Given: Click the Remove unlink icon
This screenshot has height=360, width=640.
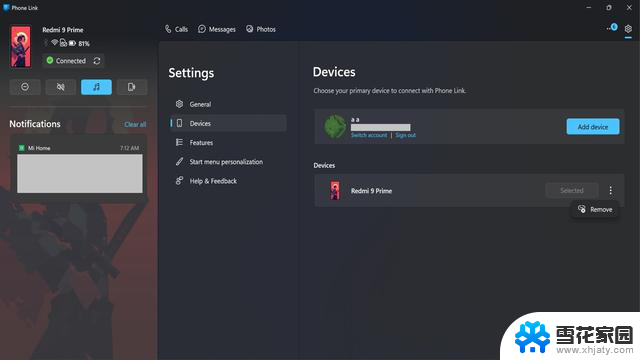Looking at the screenshot, I should point(582,209).
